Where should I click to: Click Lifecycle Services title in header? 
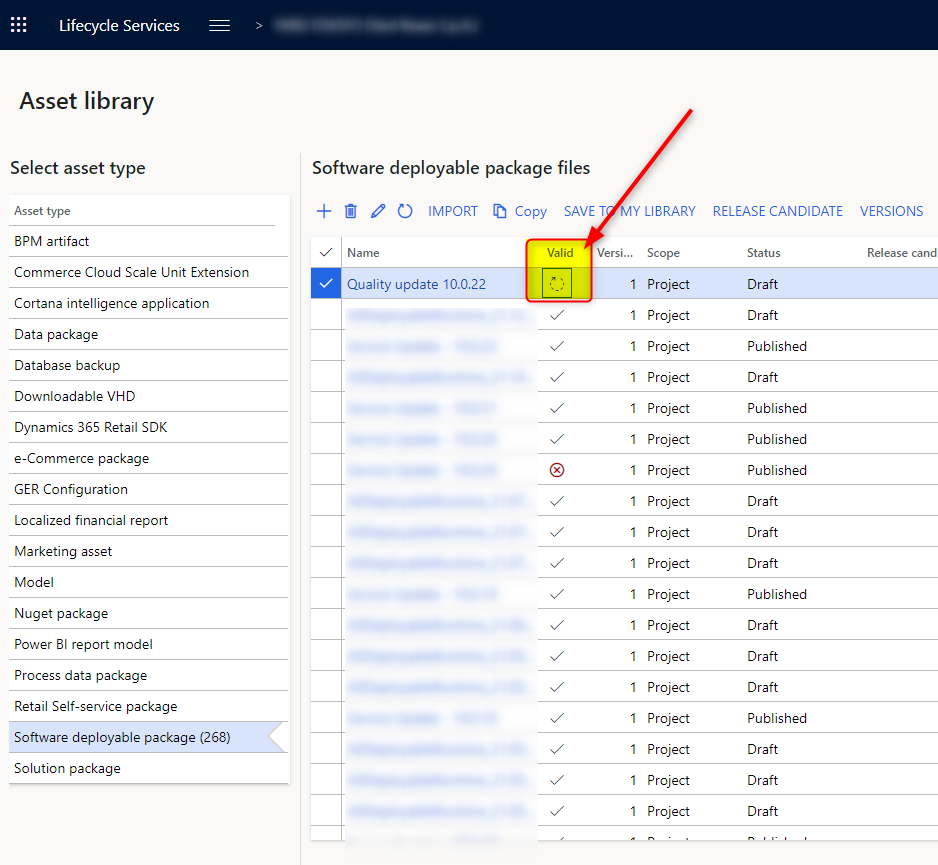119,26
